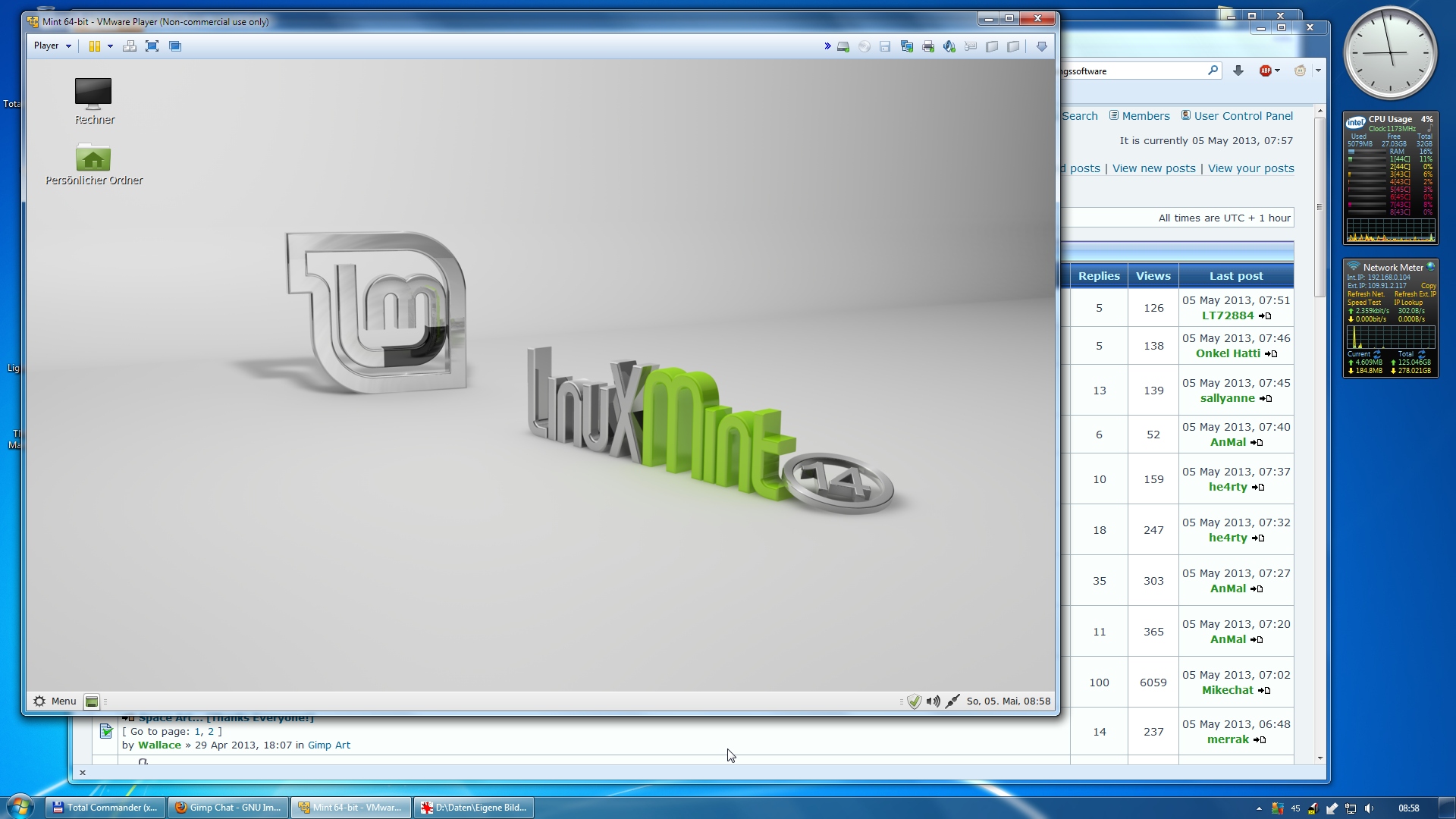Switch to Mint 64-bit VMware taskbar button
This screenshot has height=819, width=1456.
point(351,808)
